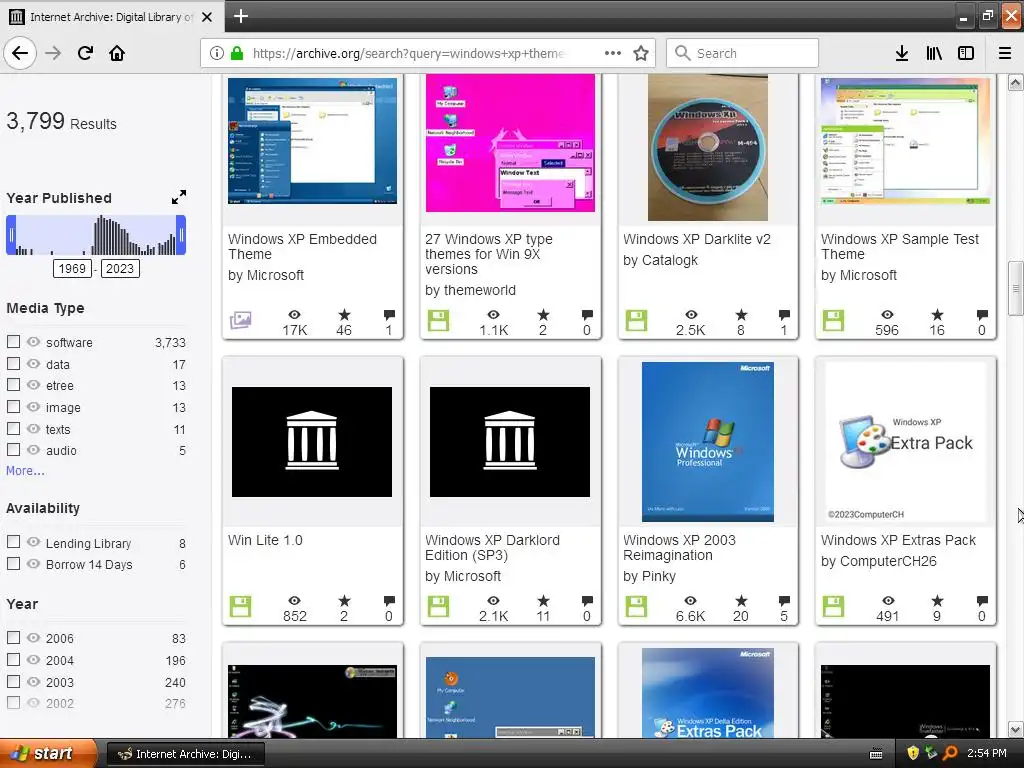Toggle eye icon beside software

coord(33,342)
